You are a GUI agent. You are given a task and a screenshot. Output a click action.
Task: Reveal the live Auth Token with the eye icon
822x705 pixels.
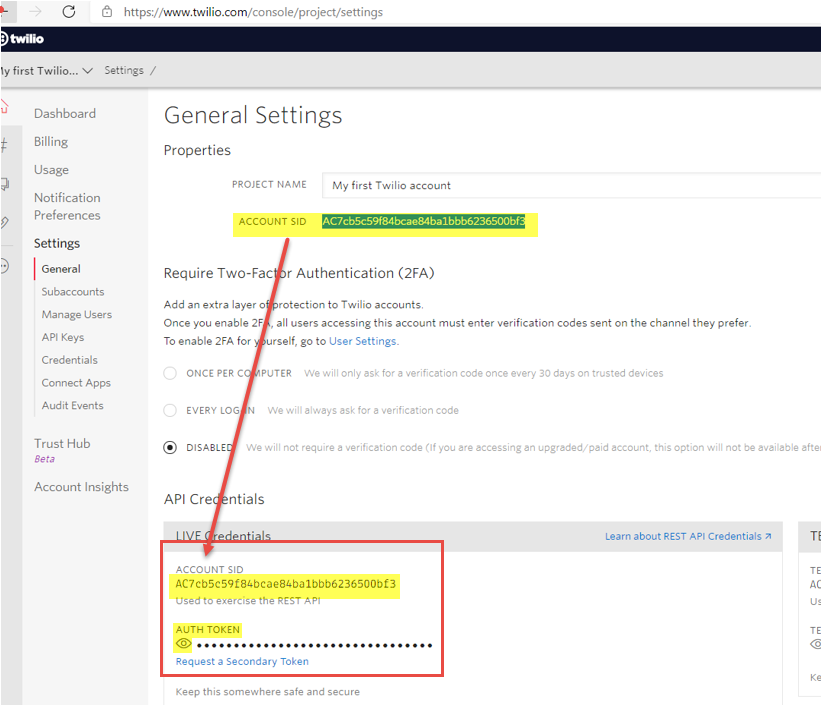click(183, 644)
